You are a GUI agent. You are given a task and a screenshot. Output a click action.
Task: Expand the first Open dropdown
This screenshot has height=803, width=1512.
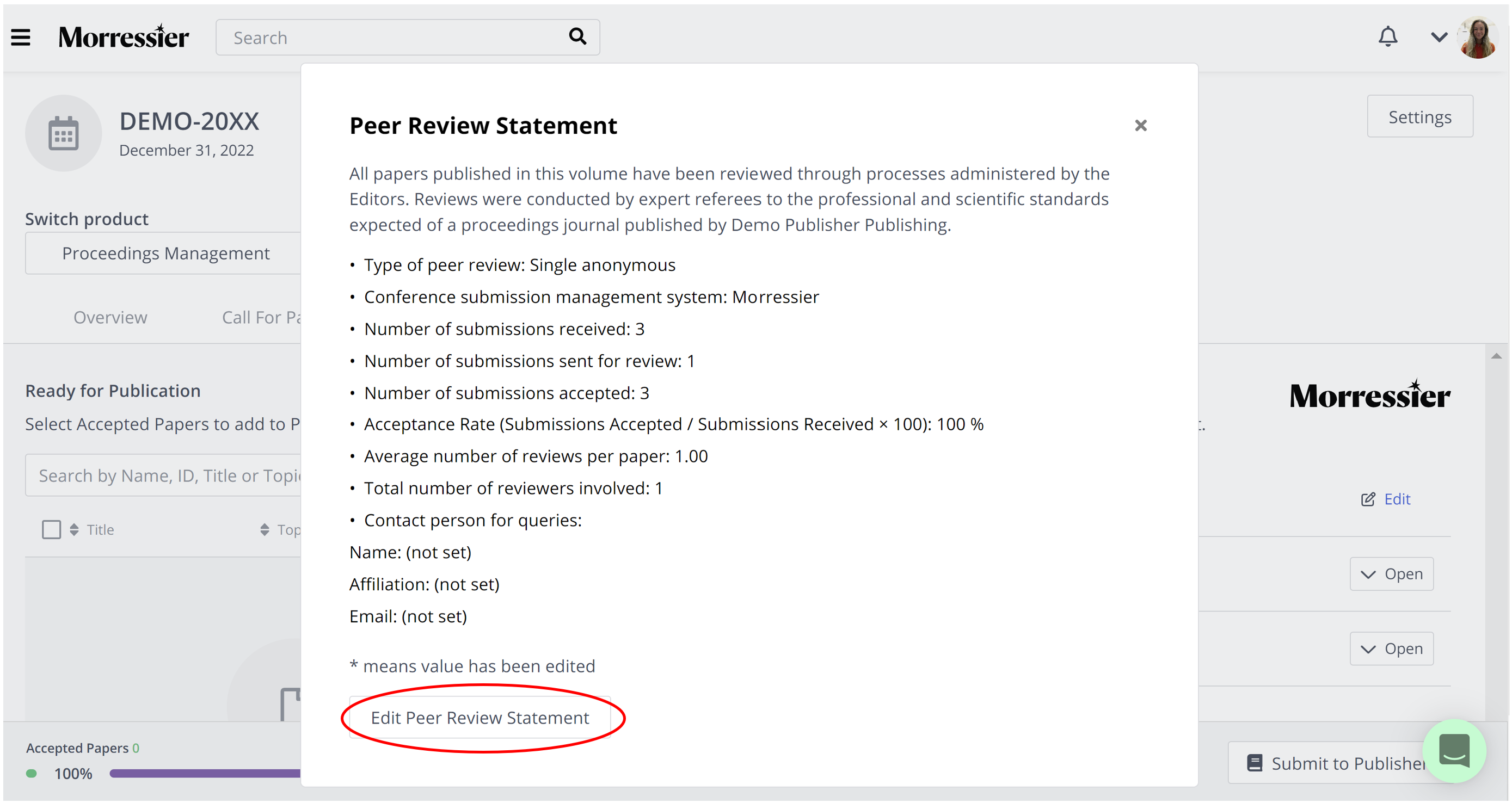[1391, 573]
